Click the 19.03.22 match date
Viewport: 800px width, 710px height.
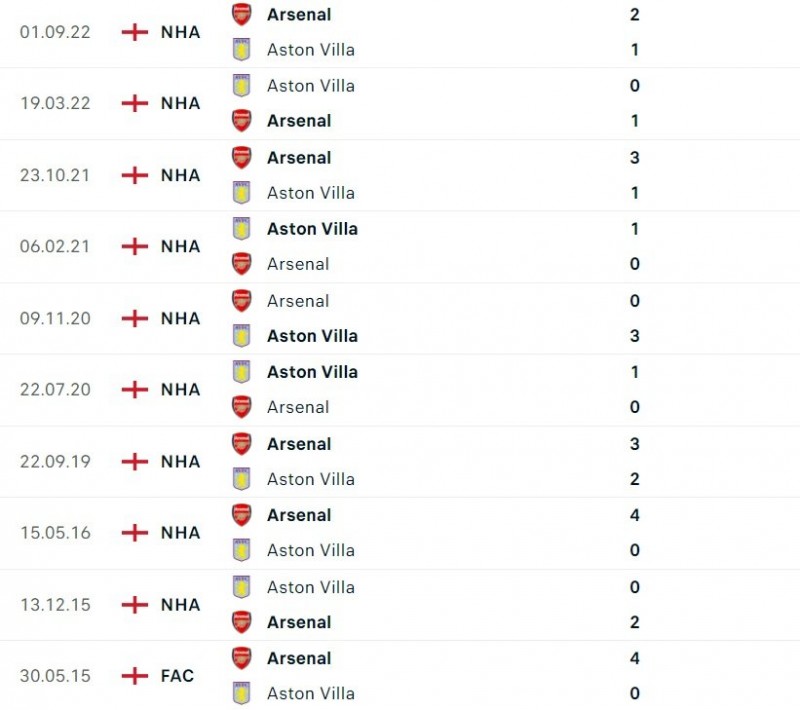(x=55, y=103)
